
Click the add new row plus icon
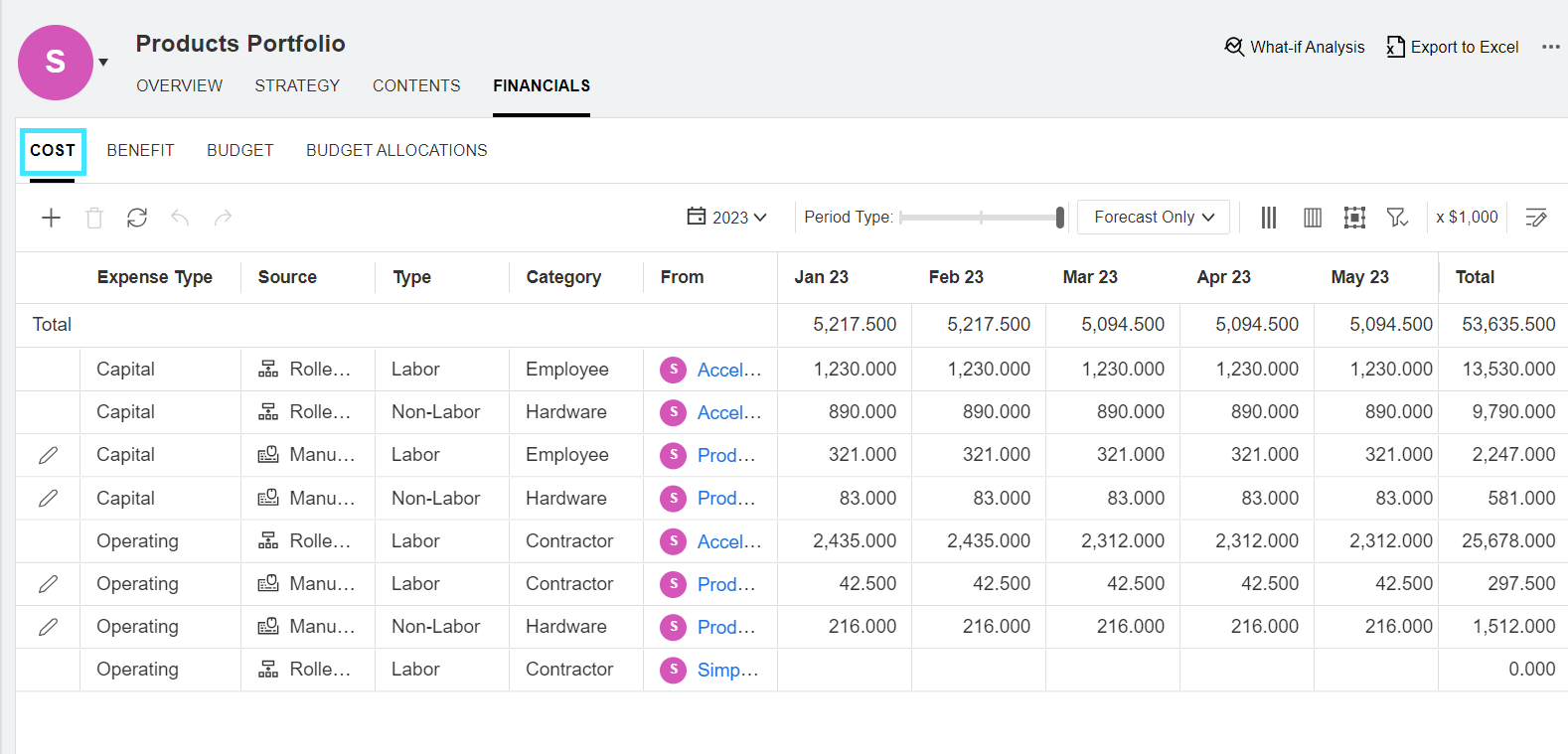[51, 218]
